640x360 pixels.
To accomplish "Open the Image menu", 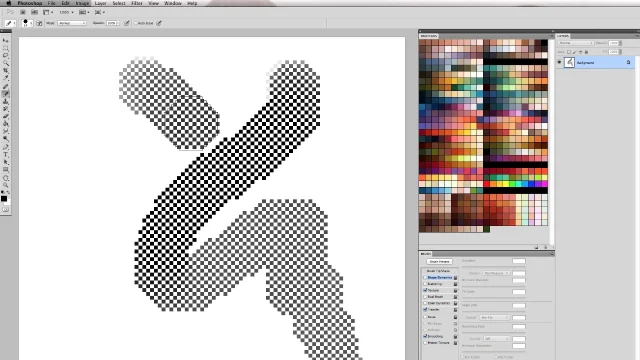I will tap(82, 3).
